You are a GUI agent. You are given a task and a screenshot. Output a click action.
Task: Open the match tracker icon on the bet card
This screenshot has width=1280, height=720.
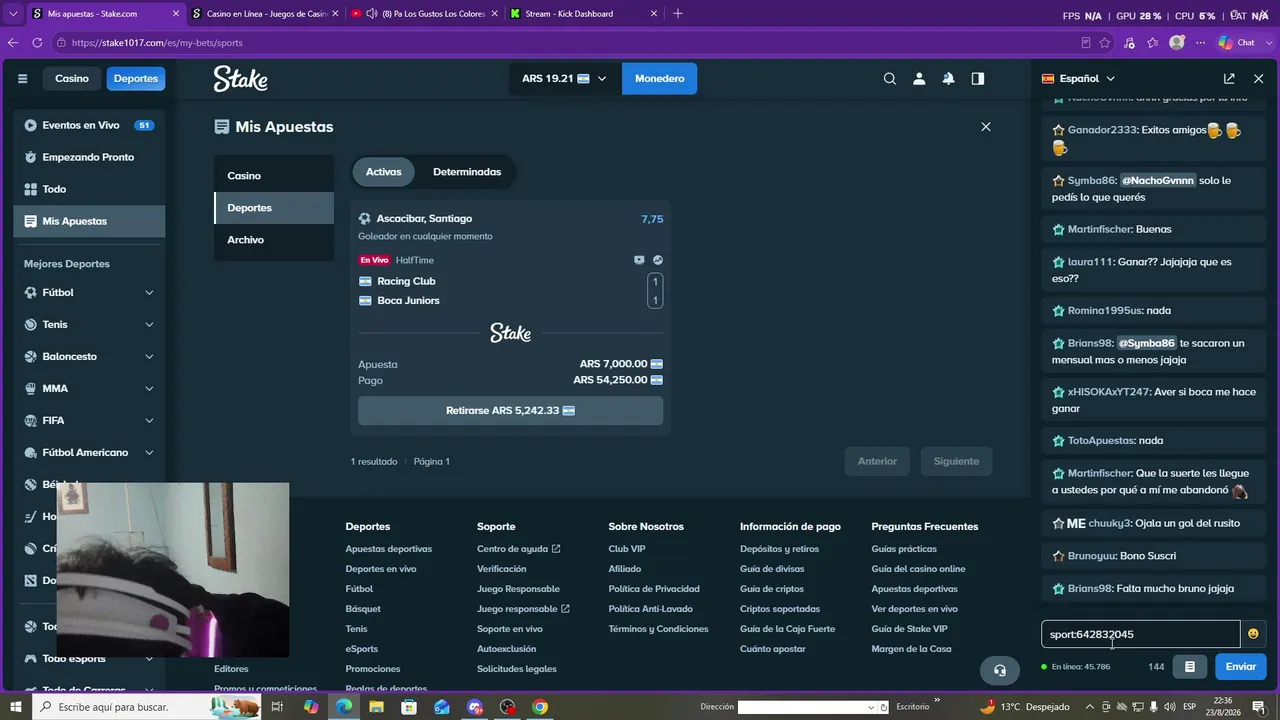pos(658,260)
